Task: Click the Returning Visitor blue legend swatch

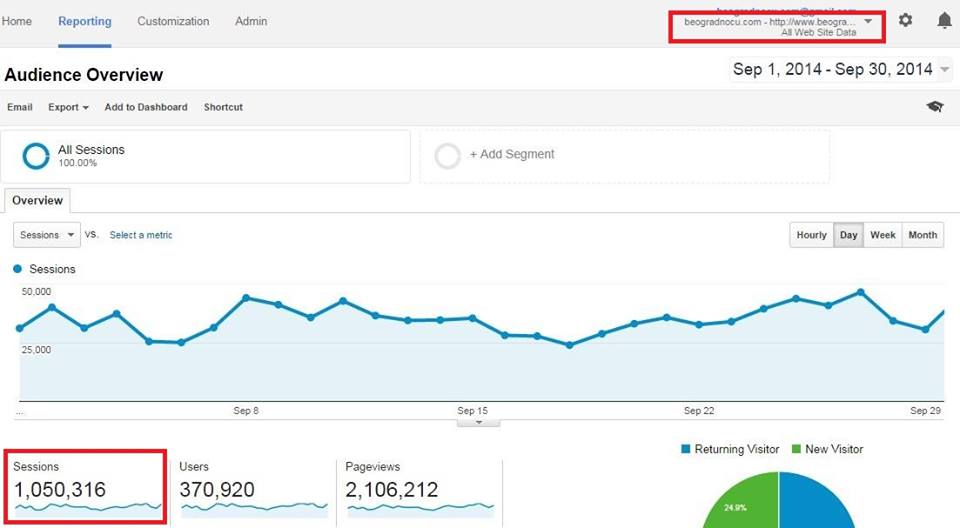Action: [686, 449]
